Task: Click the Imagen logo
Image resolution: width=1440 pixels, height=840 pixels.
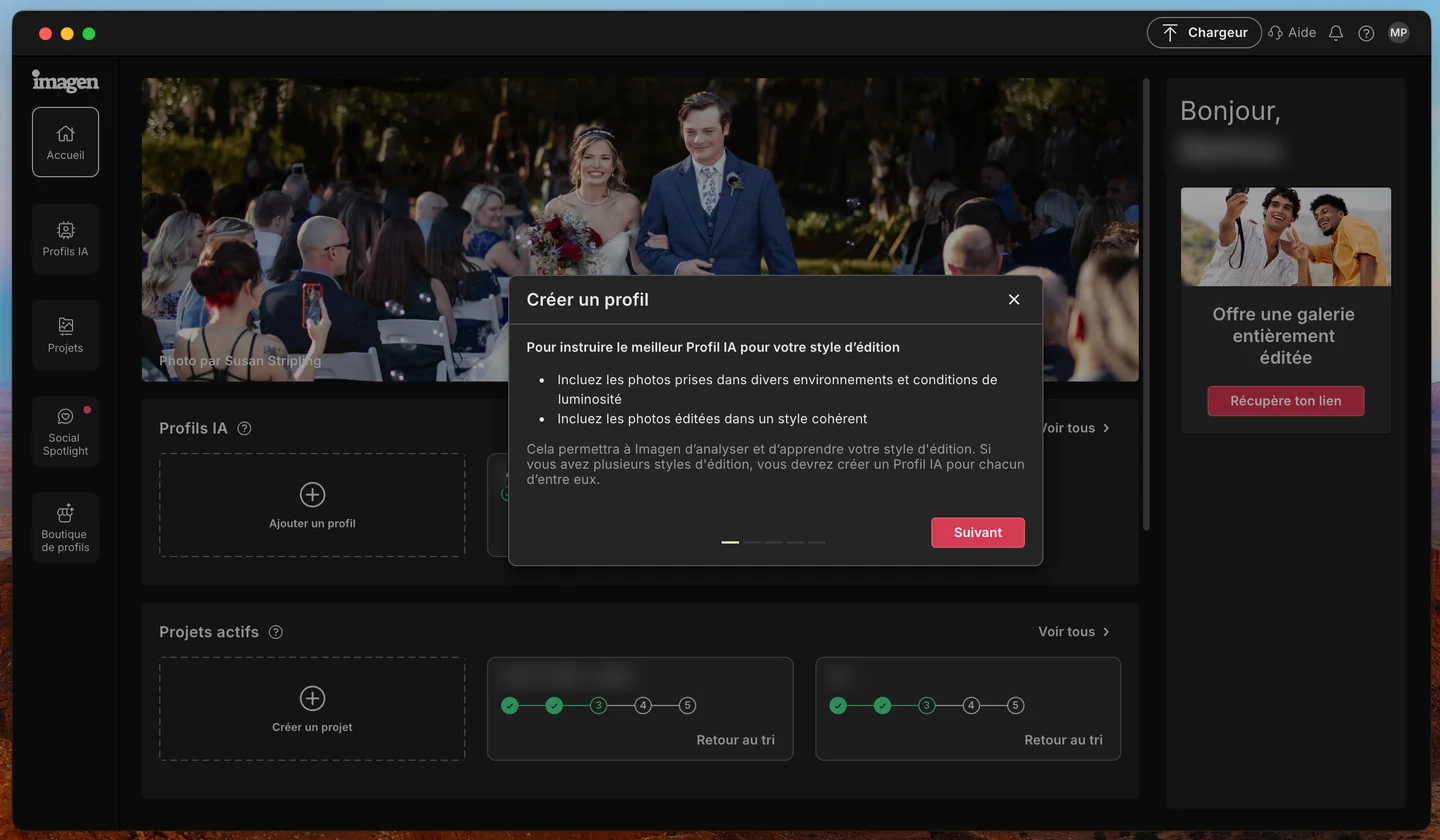Action: pyautogui.click(x=65, y=81)
